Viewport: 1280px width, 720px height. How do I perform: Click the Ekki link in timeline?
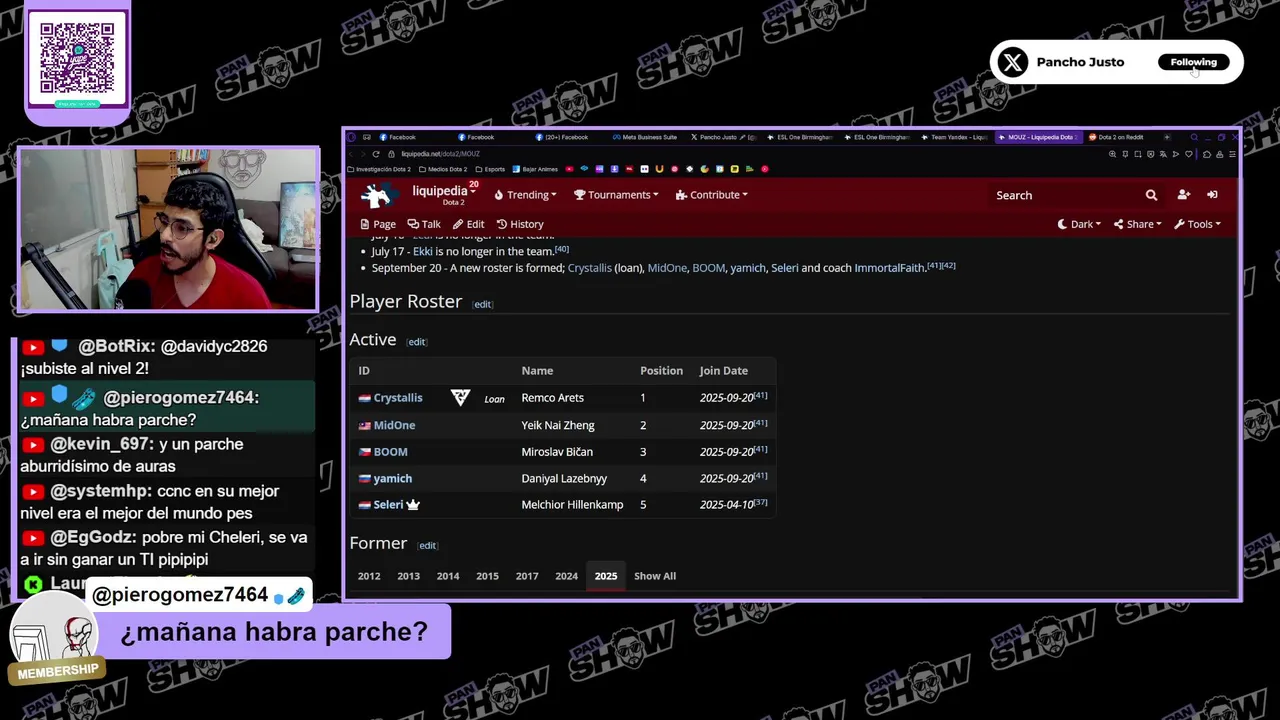point(423,251)
